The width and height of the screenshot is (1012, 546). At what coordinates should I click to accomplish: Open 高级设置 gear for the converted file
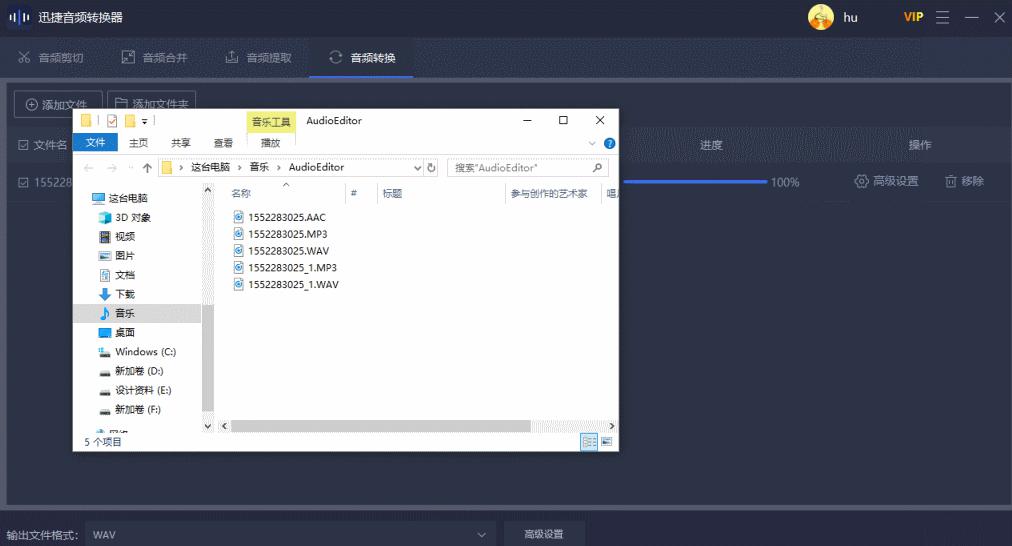(886, 181)
